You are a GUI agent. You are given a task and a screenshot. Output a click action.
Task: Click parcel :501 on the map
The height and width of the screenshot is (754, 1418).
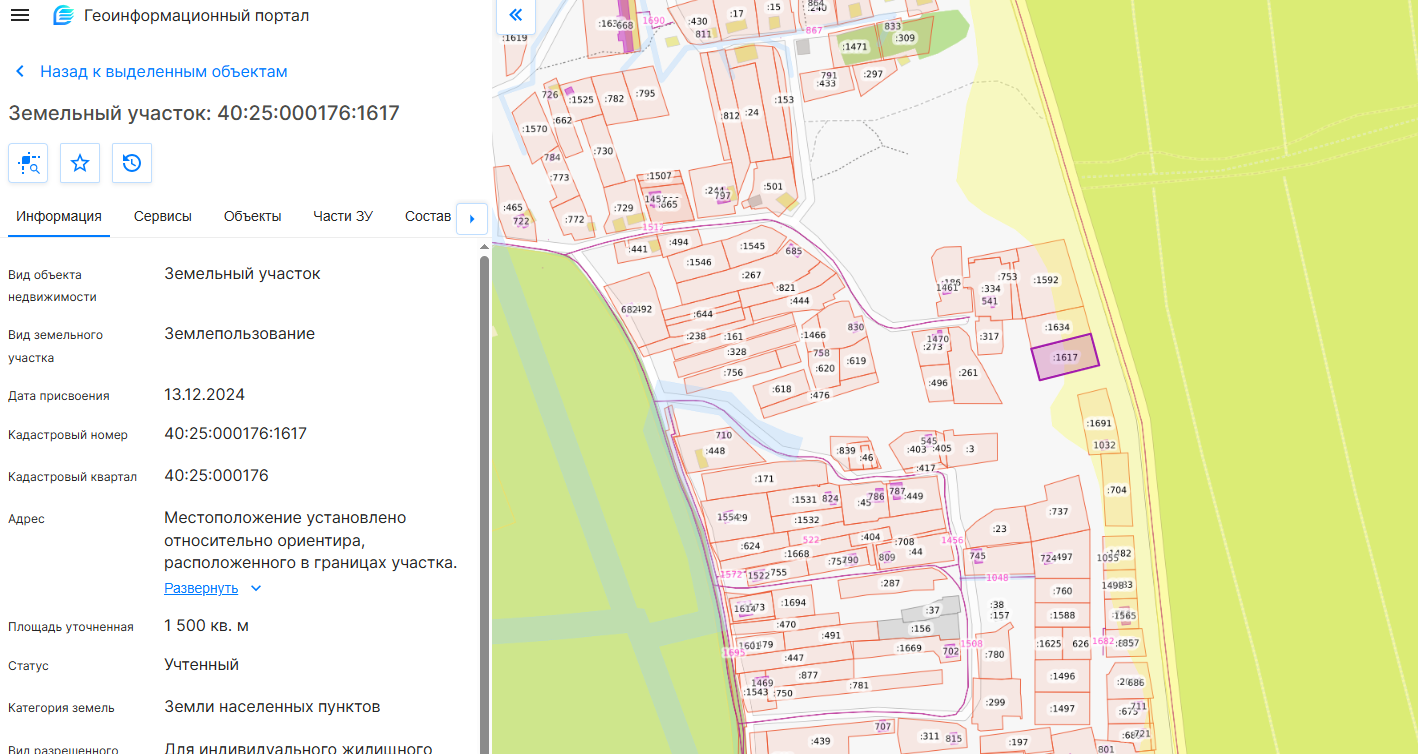[x=773, y=186]
